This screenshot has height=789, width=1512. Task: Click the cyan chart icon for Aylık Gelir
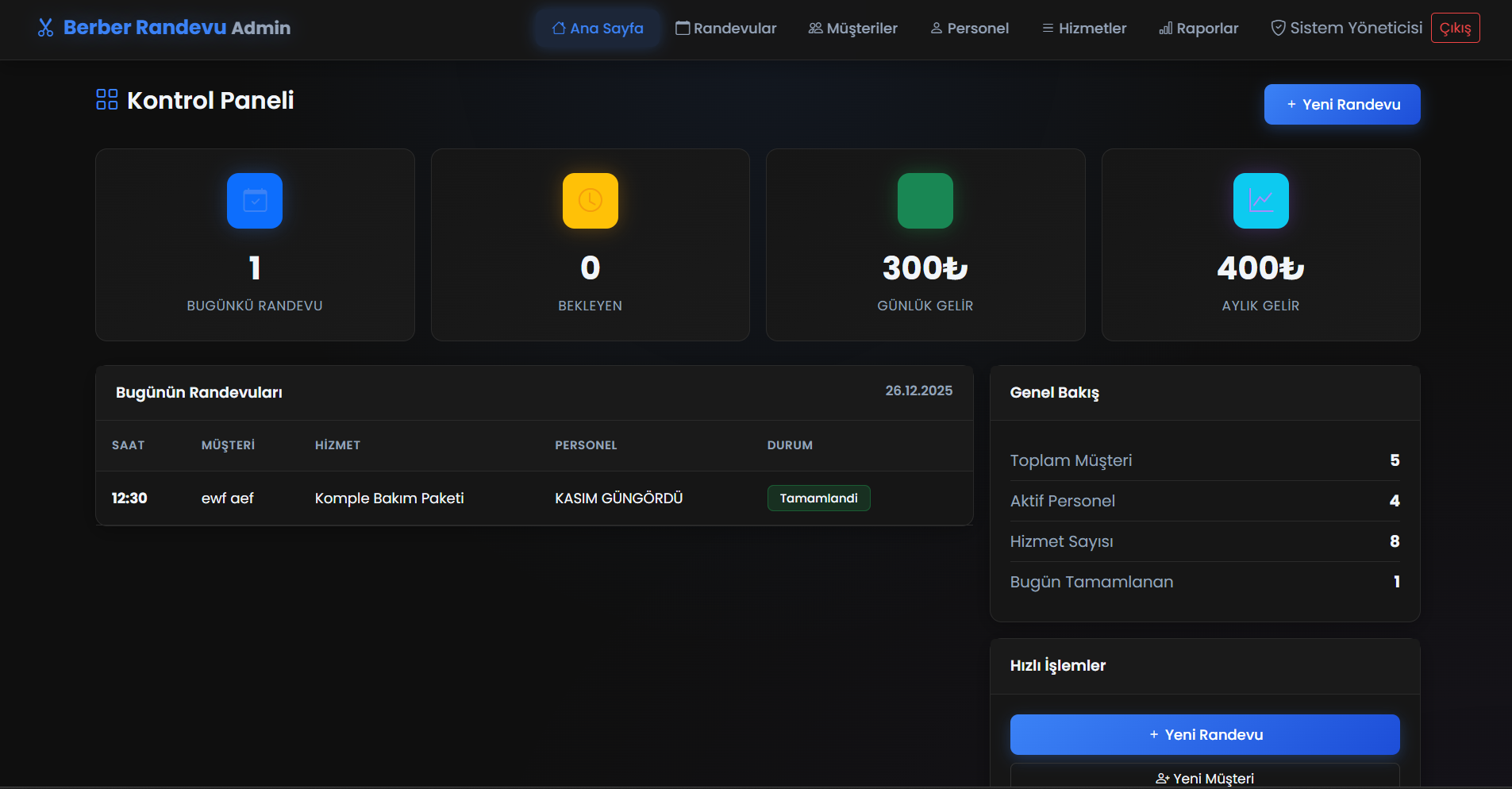coord(1261,201)
